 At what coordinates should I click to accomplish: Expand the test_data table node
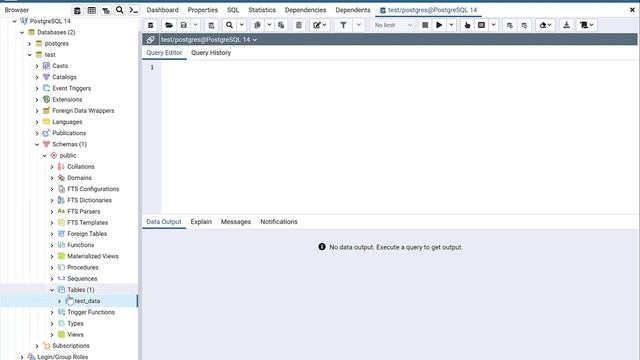[60, 301]
